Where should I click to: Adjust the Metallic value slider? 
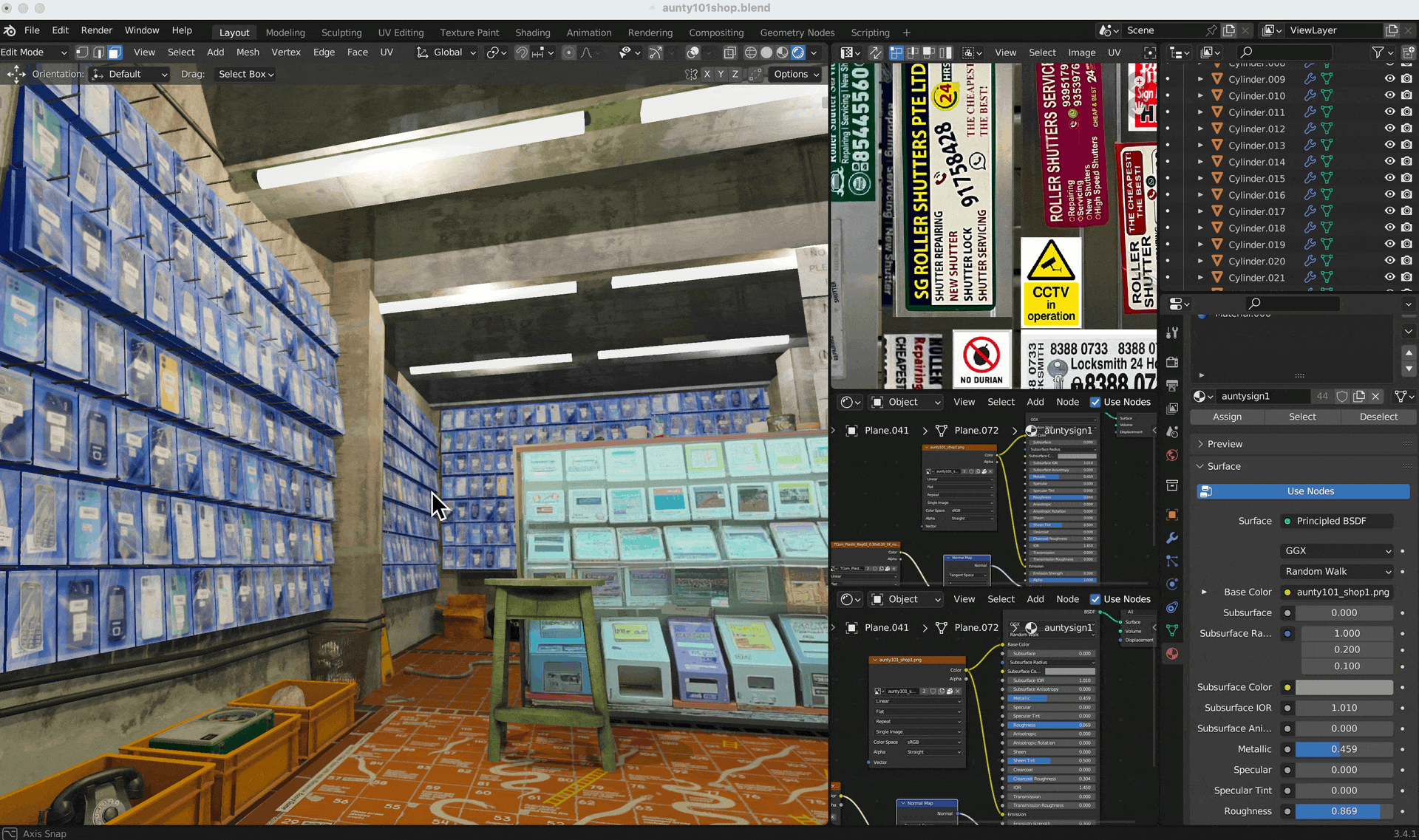tap(1344, 749)
